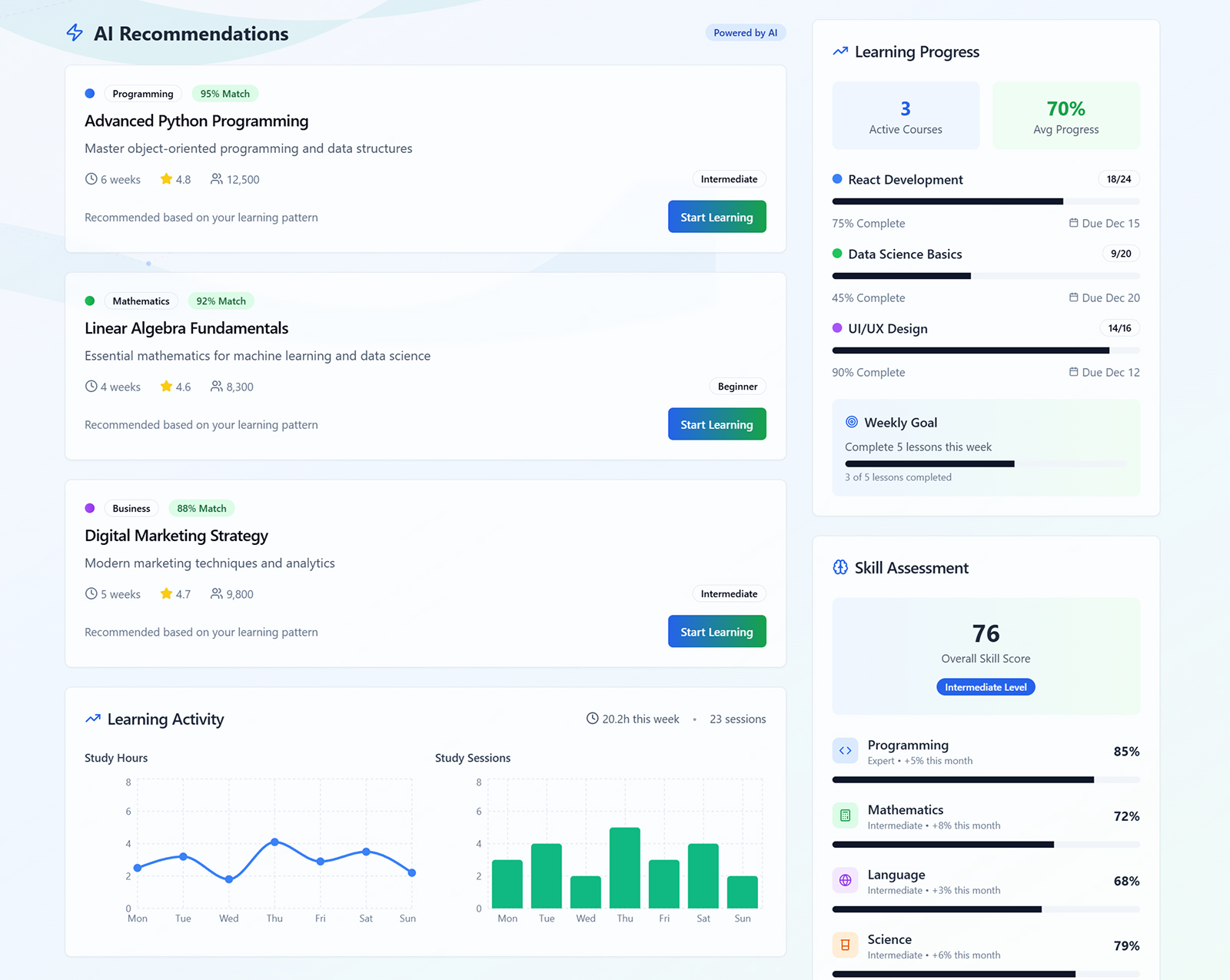Click the lightning bolt AI Recommendations icon
1230x980 pixels.
(75, 33)
